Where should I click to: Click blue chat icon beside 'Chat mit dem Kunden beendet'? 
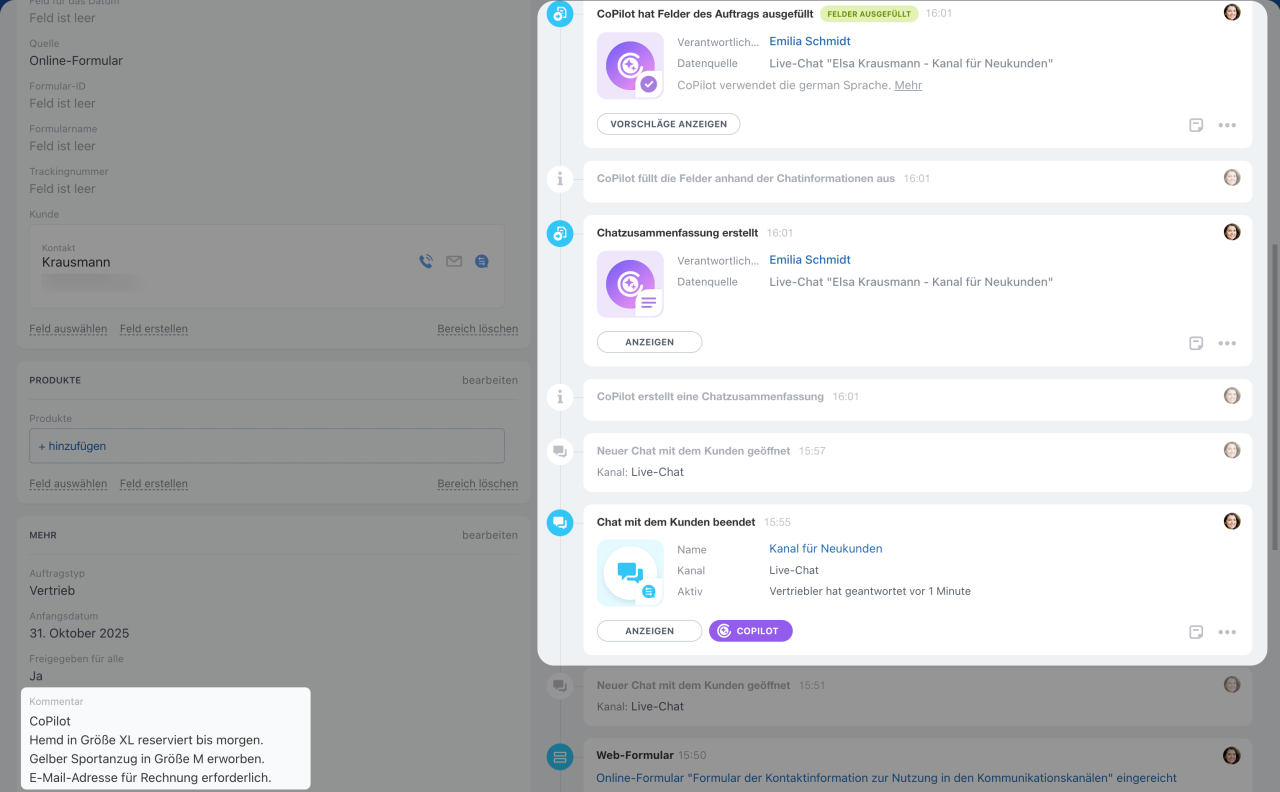[x=560, y=522]
